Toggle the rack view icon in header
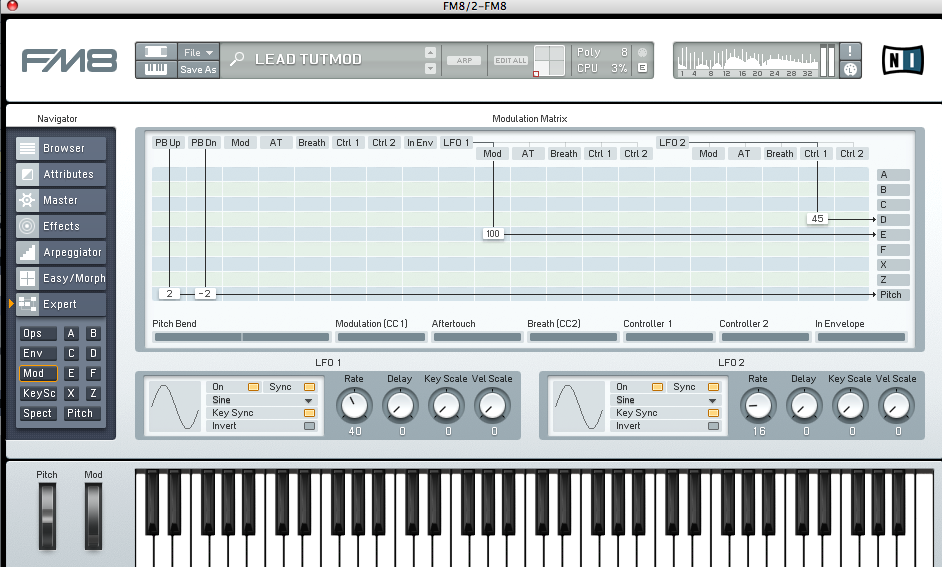Screen dimensions: 942x567 pos(156,51)
